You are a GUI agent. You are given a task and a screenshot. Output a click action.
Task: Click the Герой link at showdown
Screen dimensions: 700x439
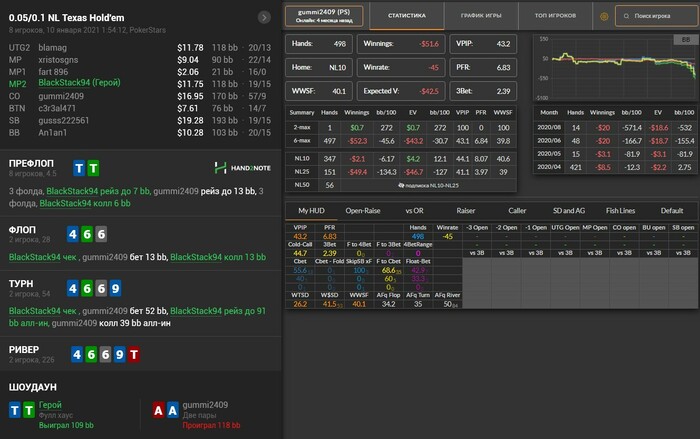tap(50, 405)
